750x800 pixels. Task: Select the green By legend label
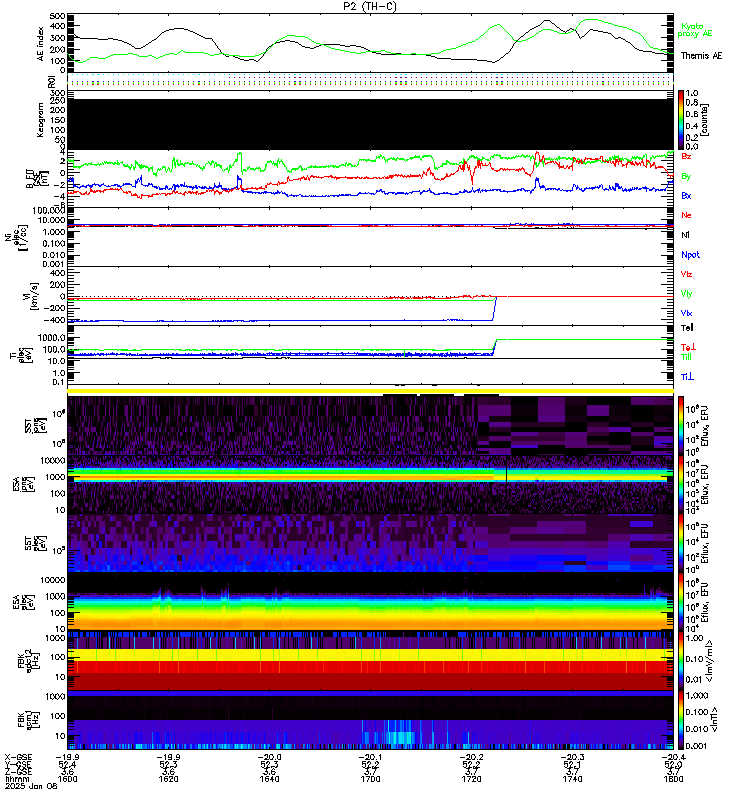tap(686, 177)
